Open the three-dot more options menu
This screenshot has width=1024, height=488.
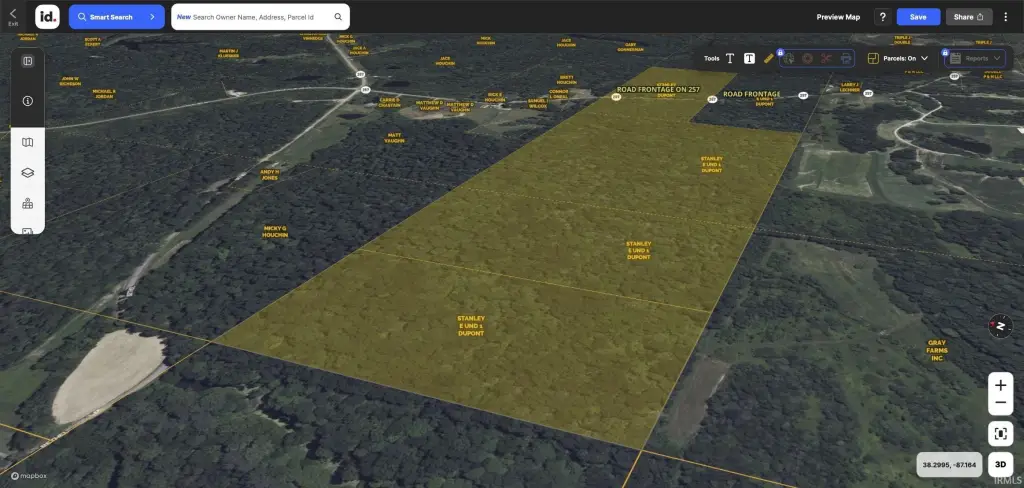tap(1005, 17)
